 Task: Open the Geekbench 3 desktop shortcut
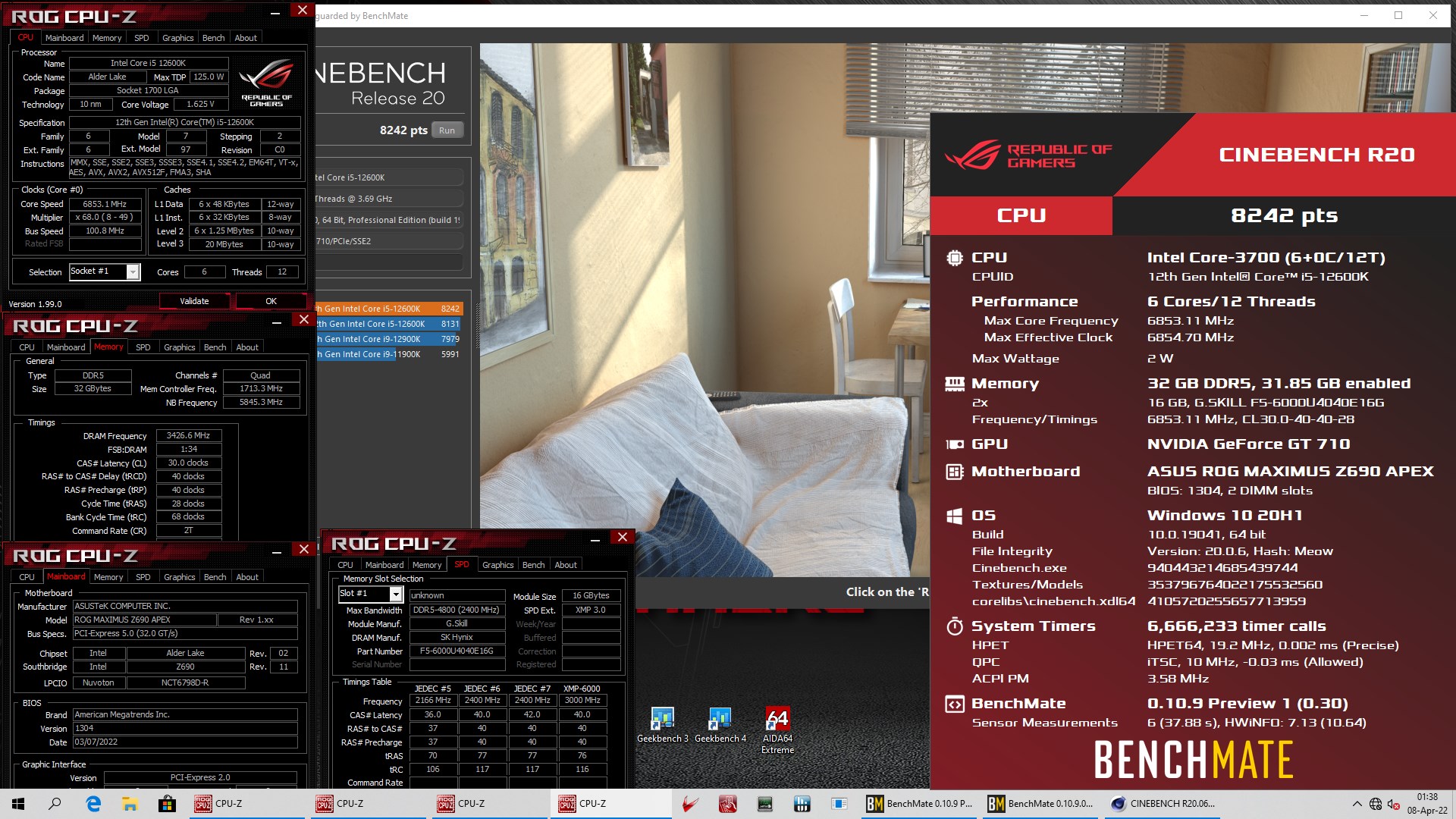point(662,725)
